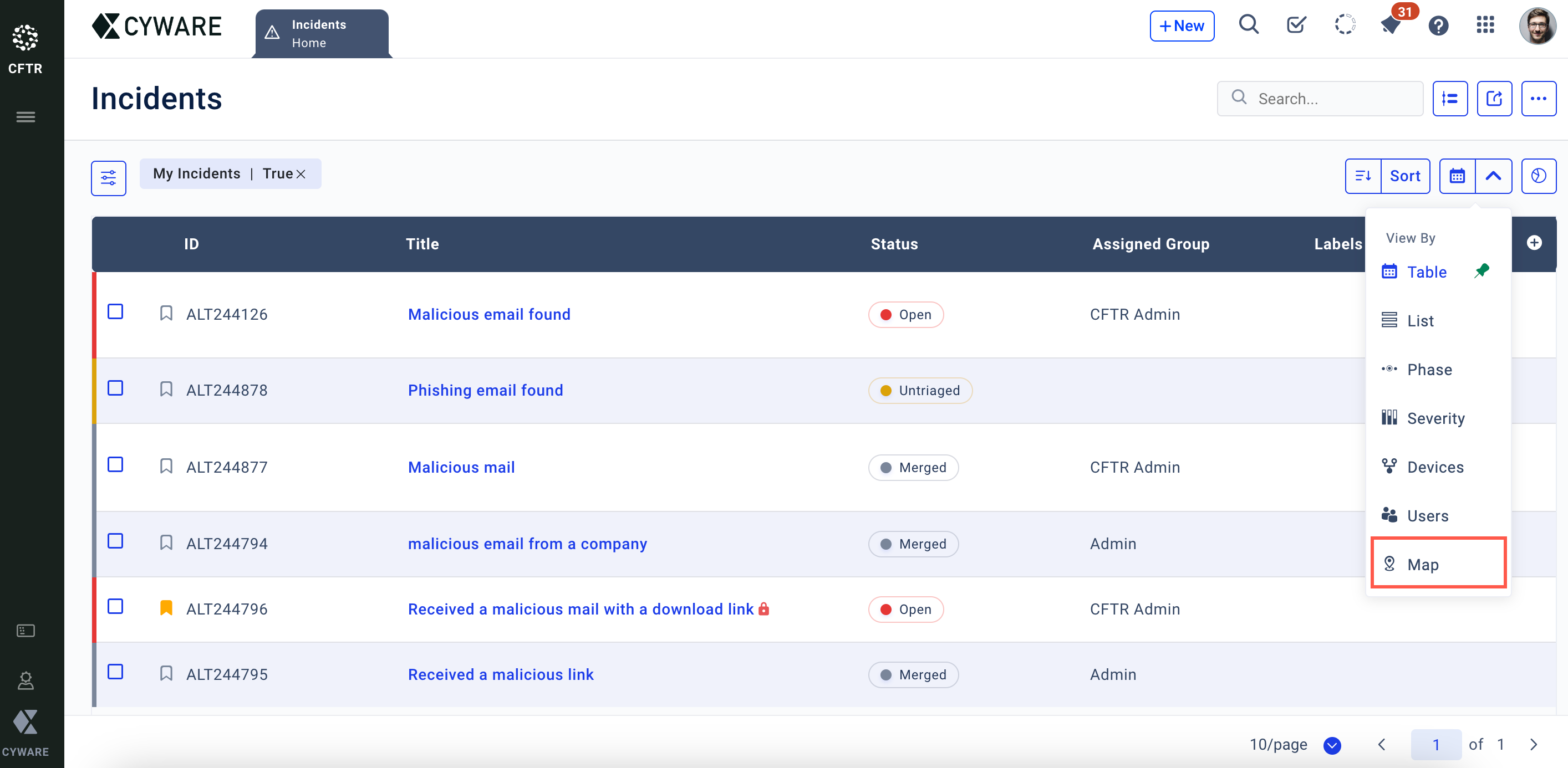The image size is (1568, 768).
Task: Open the help question mark icon
Action: click(1438, 25)
